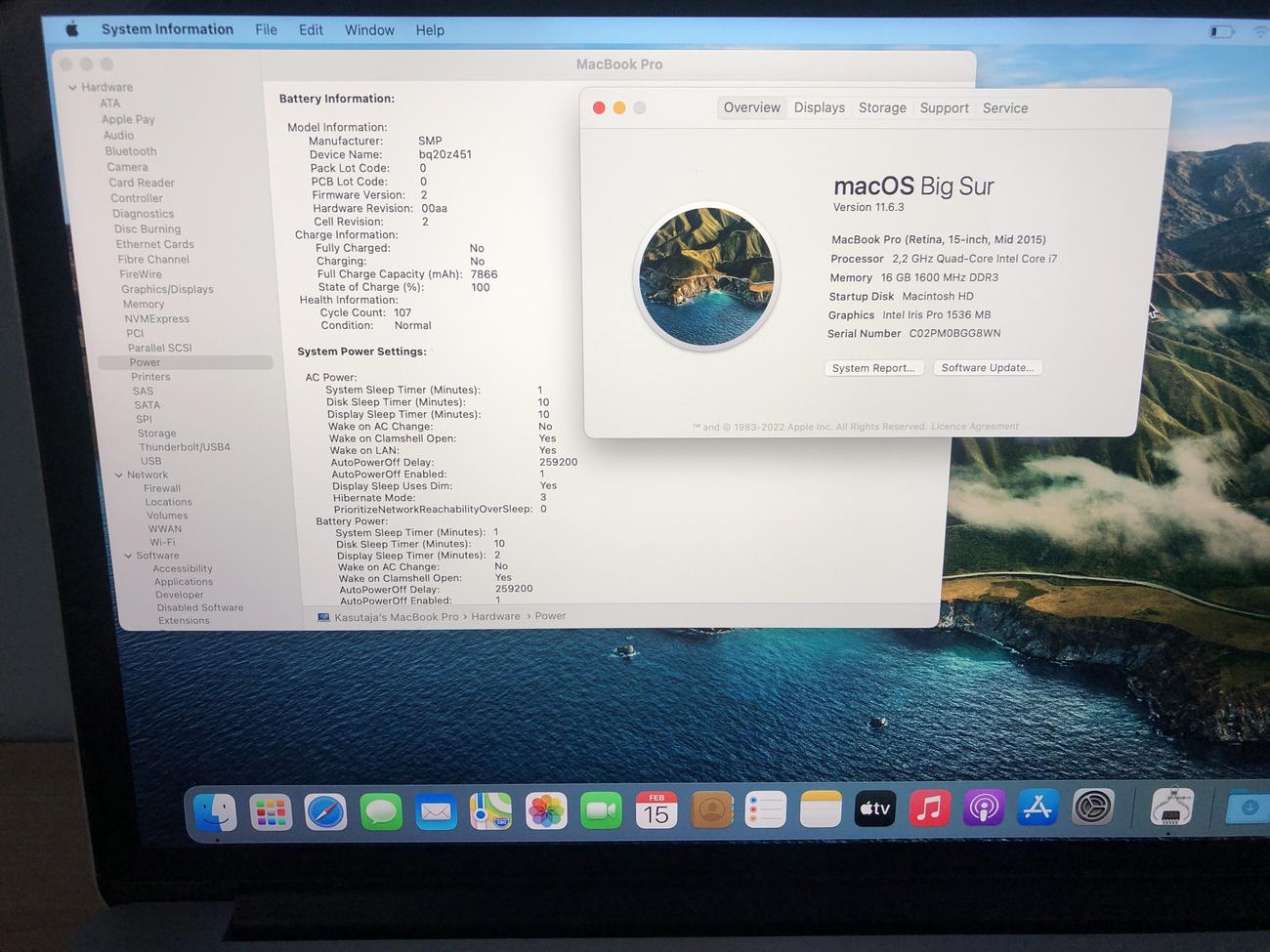The width and height of the screenshot is (1270, 952).
Task: Open the Apple menu
Action: (72, 29)
